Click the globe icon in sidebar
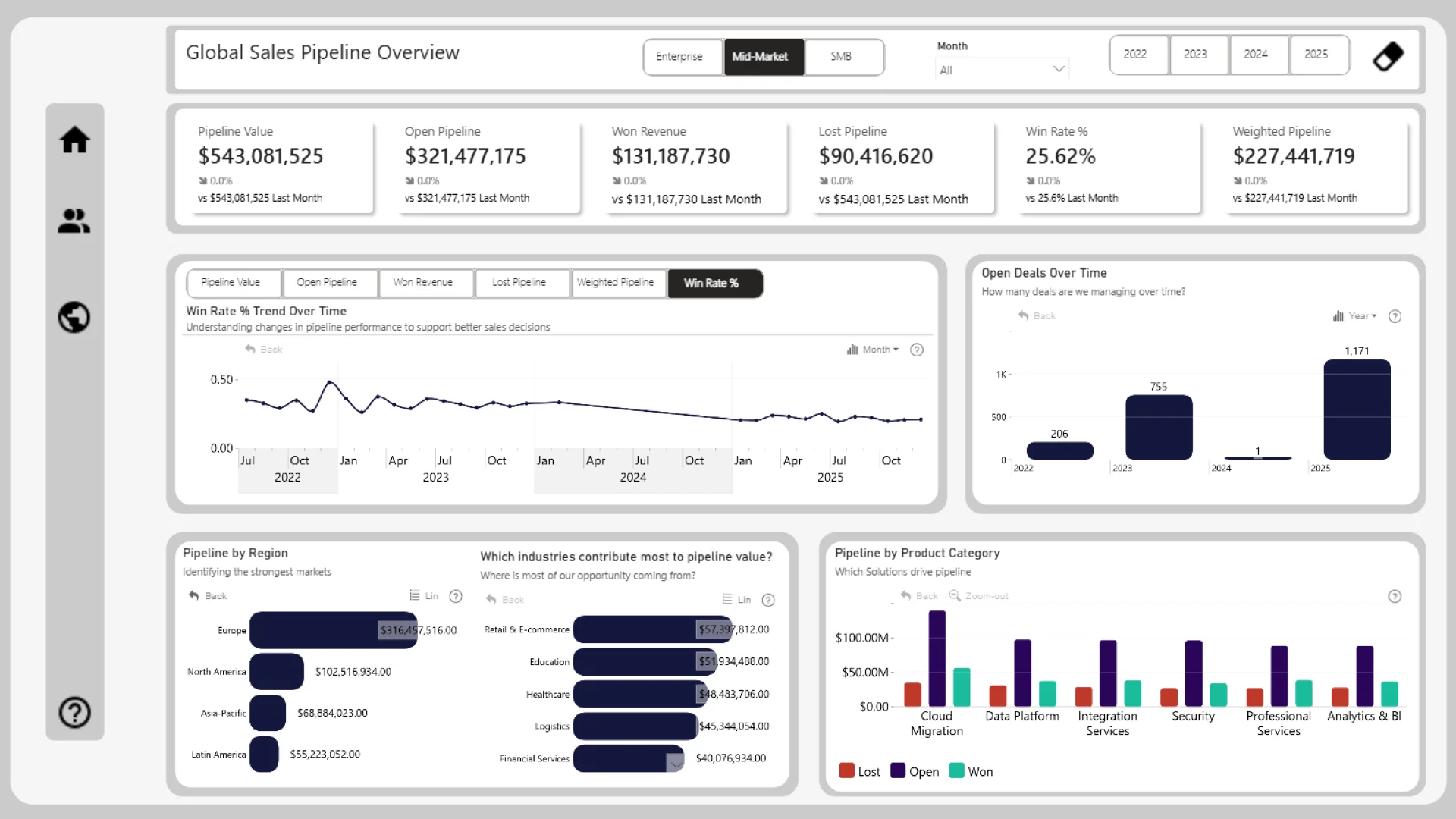1456x819 pixels. 74,317
